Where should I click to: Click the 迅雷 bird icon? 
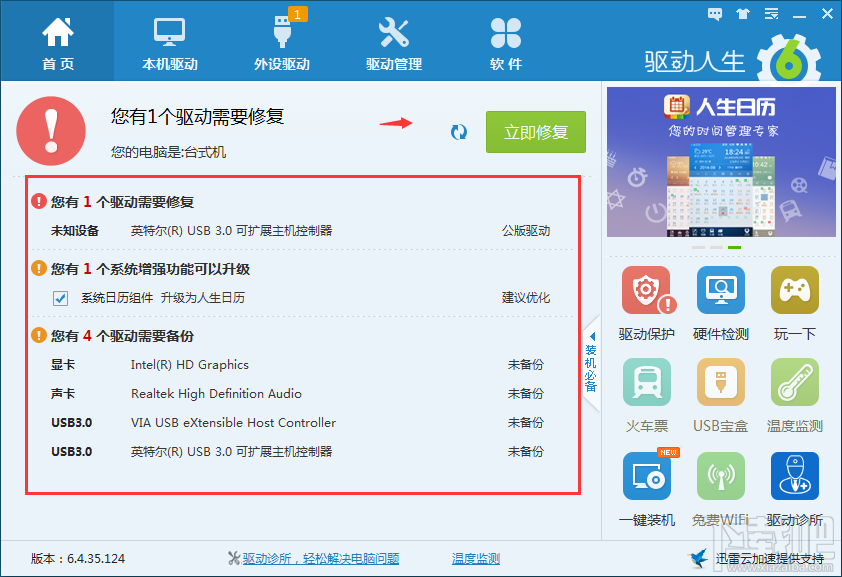point(699,558)
